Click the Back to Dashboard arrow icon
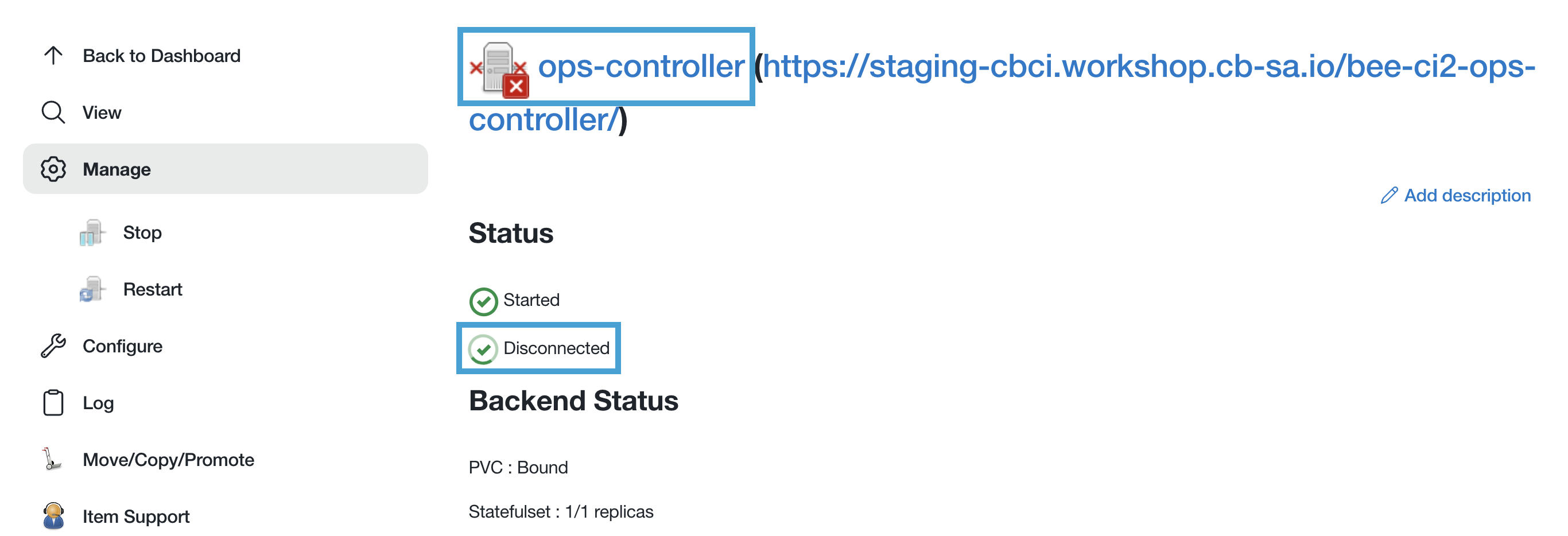This screenshot has width=1568, height=536. click(53, 55)
